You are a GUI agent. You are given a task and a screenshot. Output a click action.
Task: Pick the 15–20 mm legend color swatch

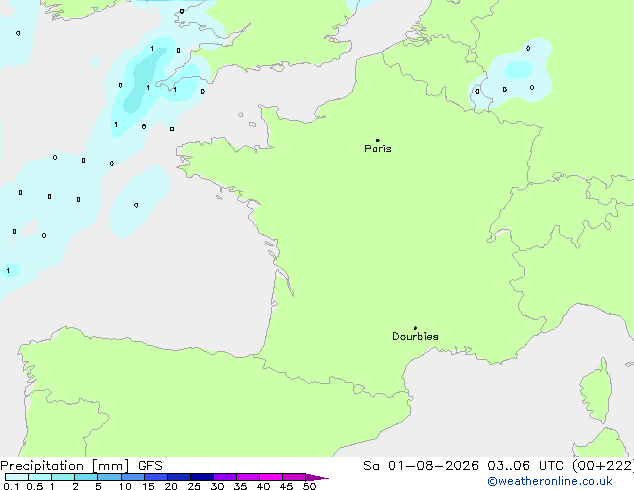(156, 477)
